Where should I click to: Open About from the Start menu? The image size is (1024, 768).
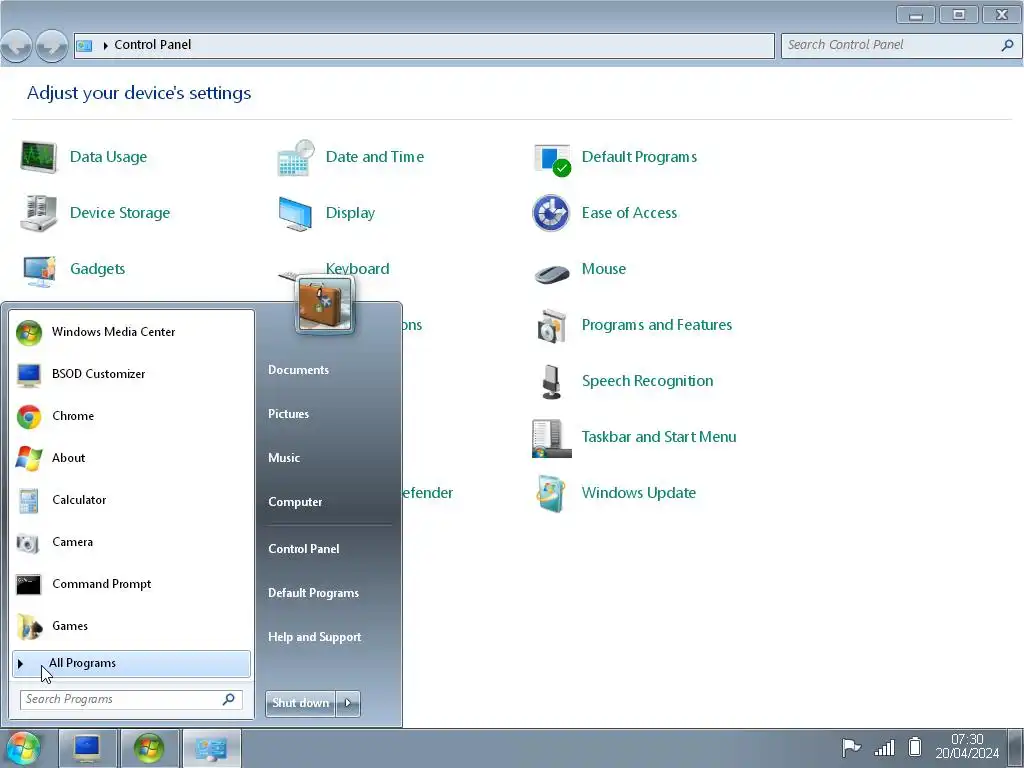(x=132, y=458)
